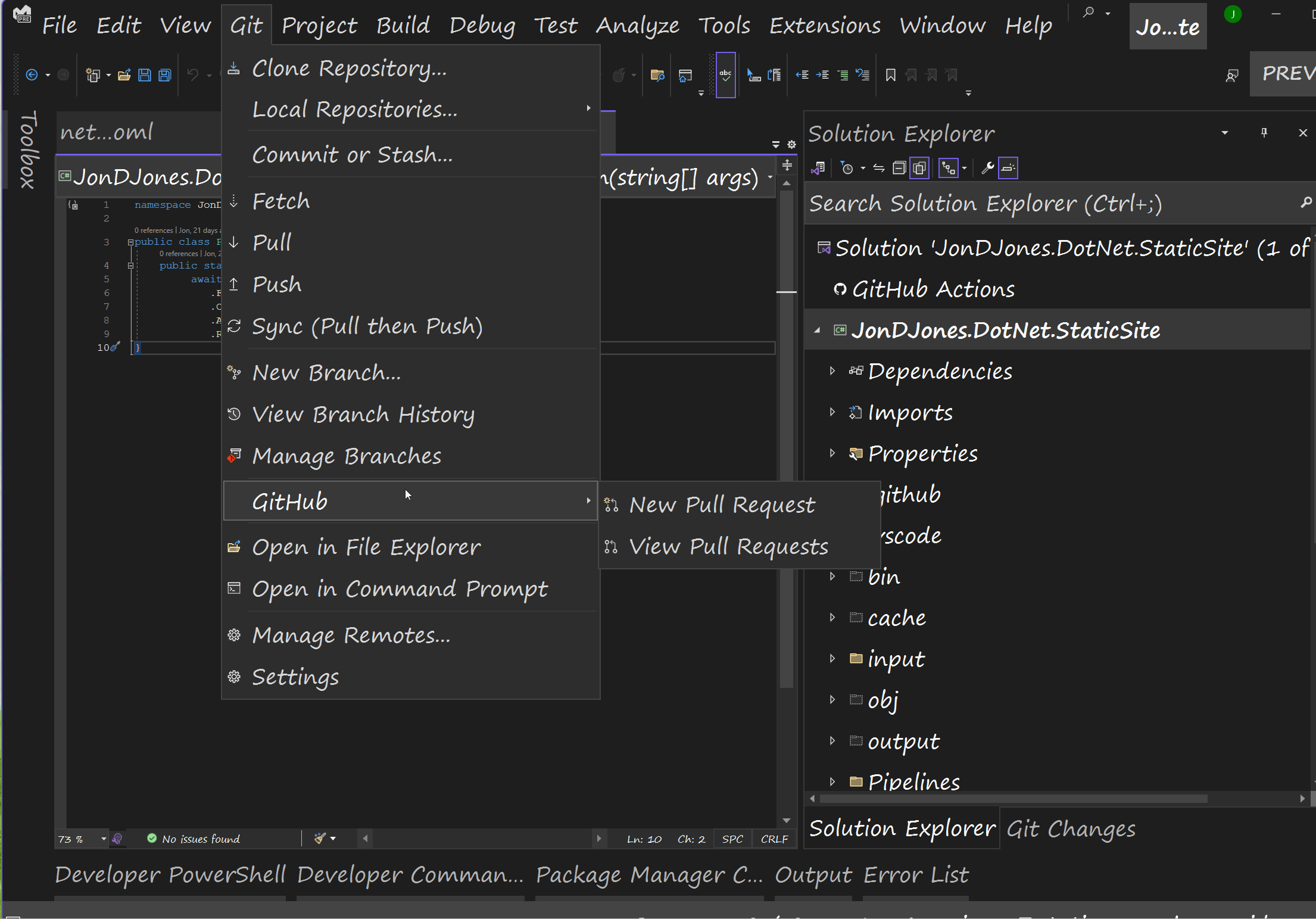Choose Clone Repository from Git menu
The height and width of the screenshot is (919, 1316).
411,68
